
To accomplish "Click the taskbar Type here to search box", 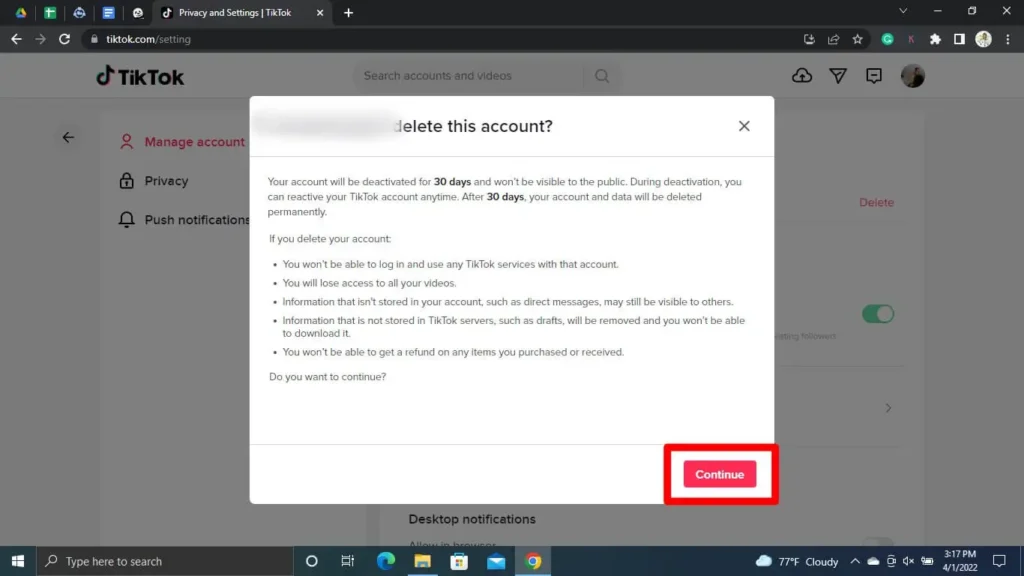I will tap(165, 561).
